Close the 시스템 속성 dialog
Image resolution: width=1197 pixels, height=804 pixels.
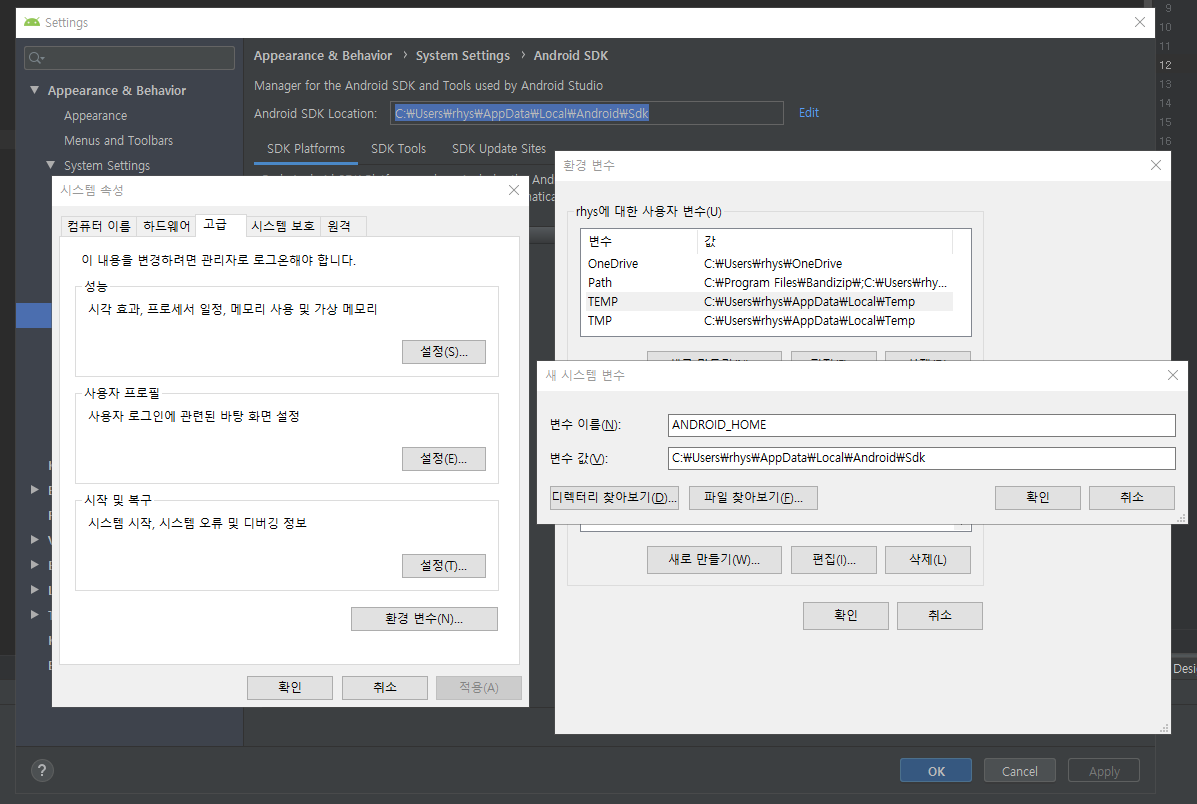(514, 190)
